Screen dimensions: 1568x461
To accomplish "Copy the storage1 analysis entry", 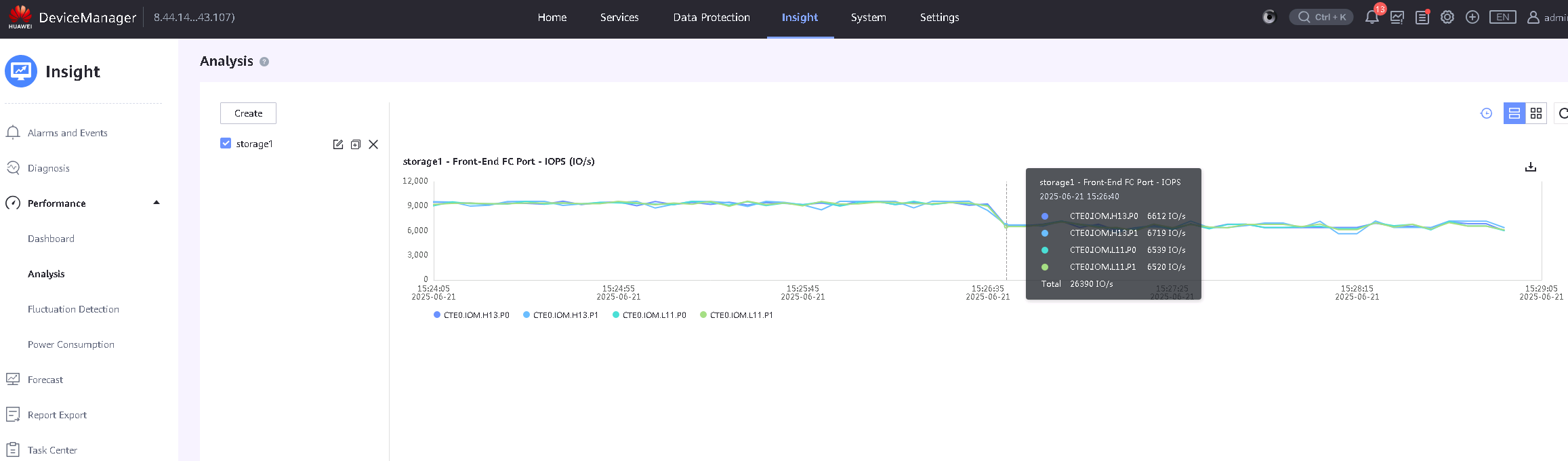I will tap(356, 144).
